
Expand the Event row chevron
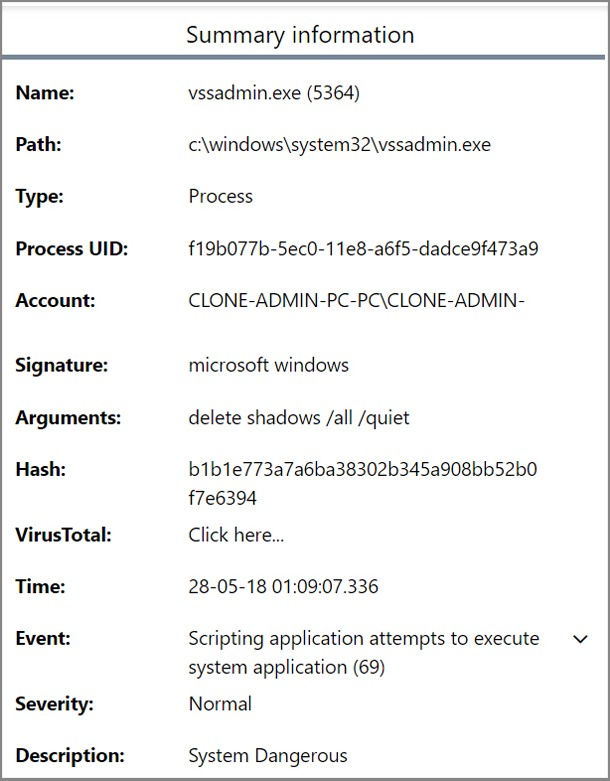(580, 639)
